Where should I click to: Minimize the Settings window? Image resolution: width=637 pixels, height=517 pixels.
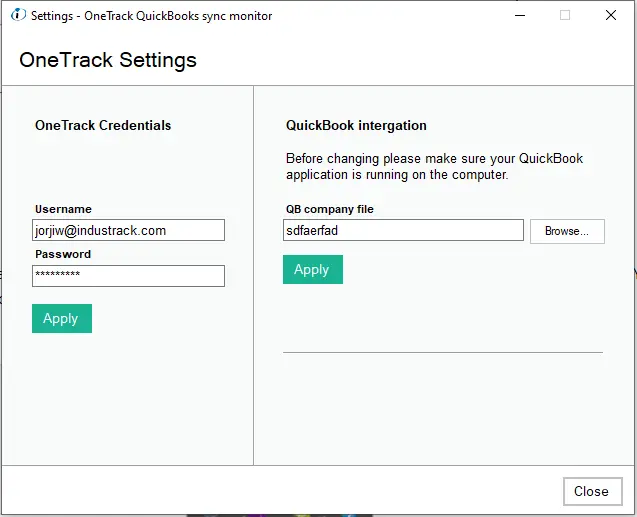click(520, 15)
